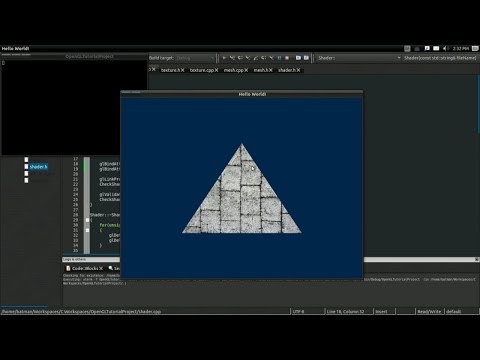Click the Hello World! title in the top panel
The image size is (480, 360).
tap(15, 49)
